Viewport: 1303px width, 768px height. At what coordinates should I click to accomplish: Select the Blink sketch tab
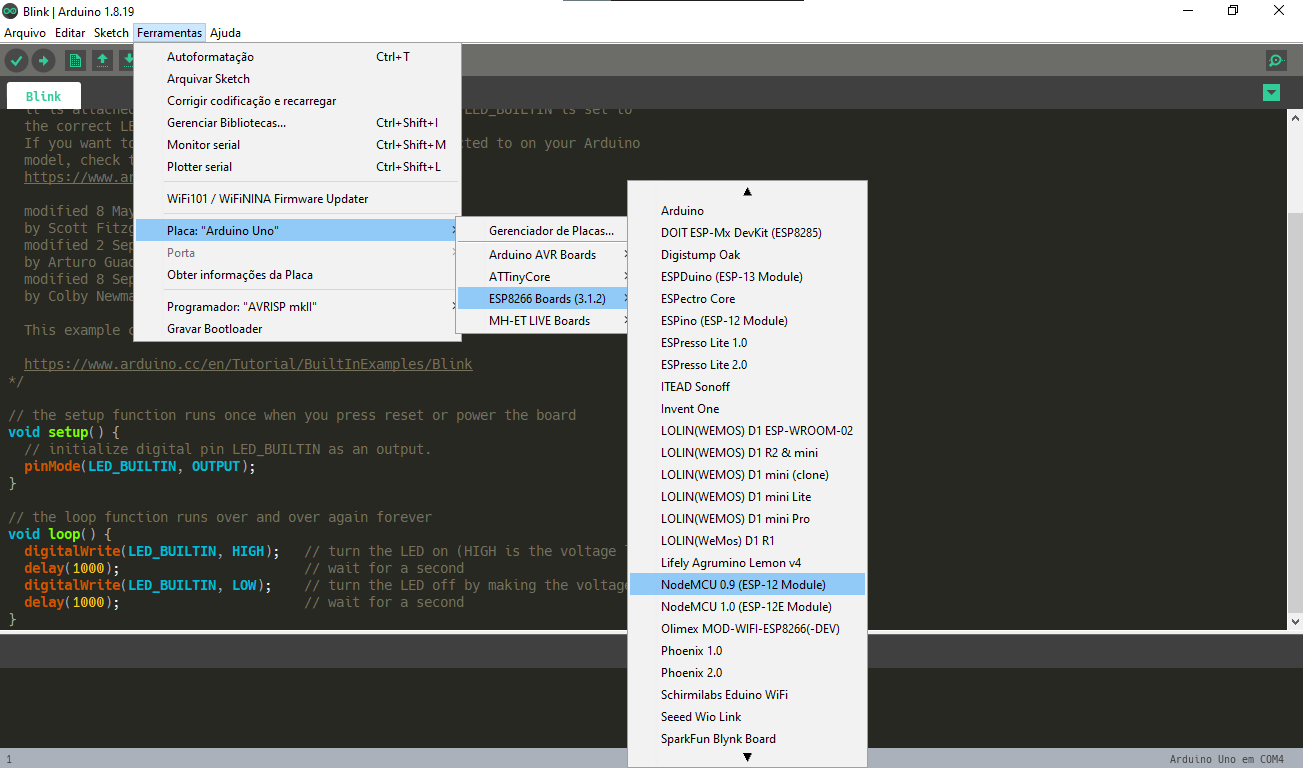(43, 96)
